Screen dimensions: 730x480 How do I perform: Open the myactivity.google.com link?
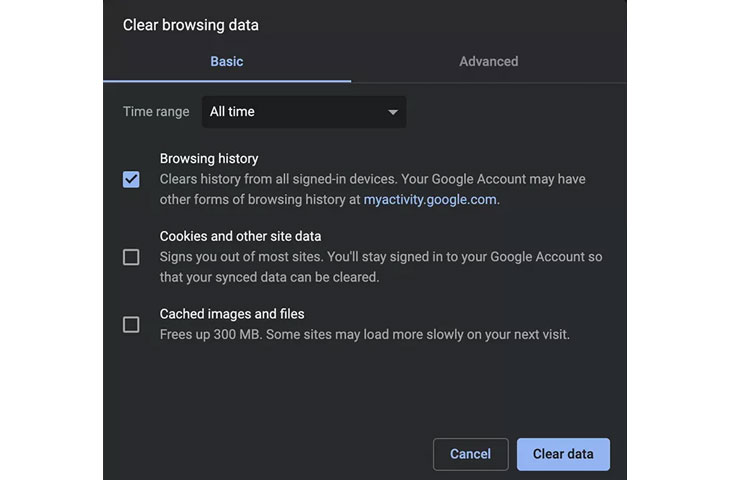(x=430, y=200)
